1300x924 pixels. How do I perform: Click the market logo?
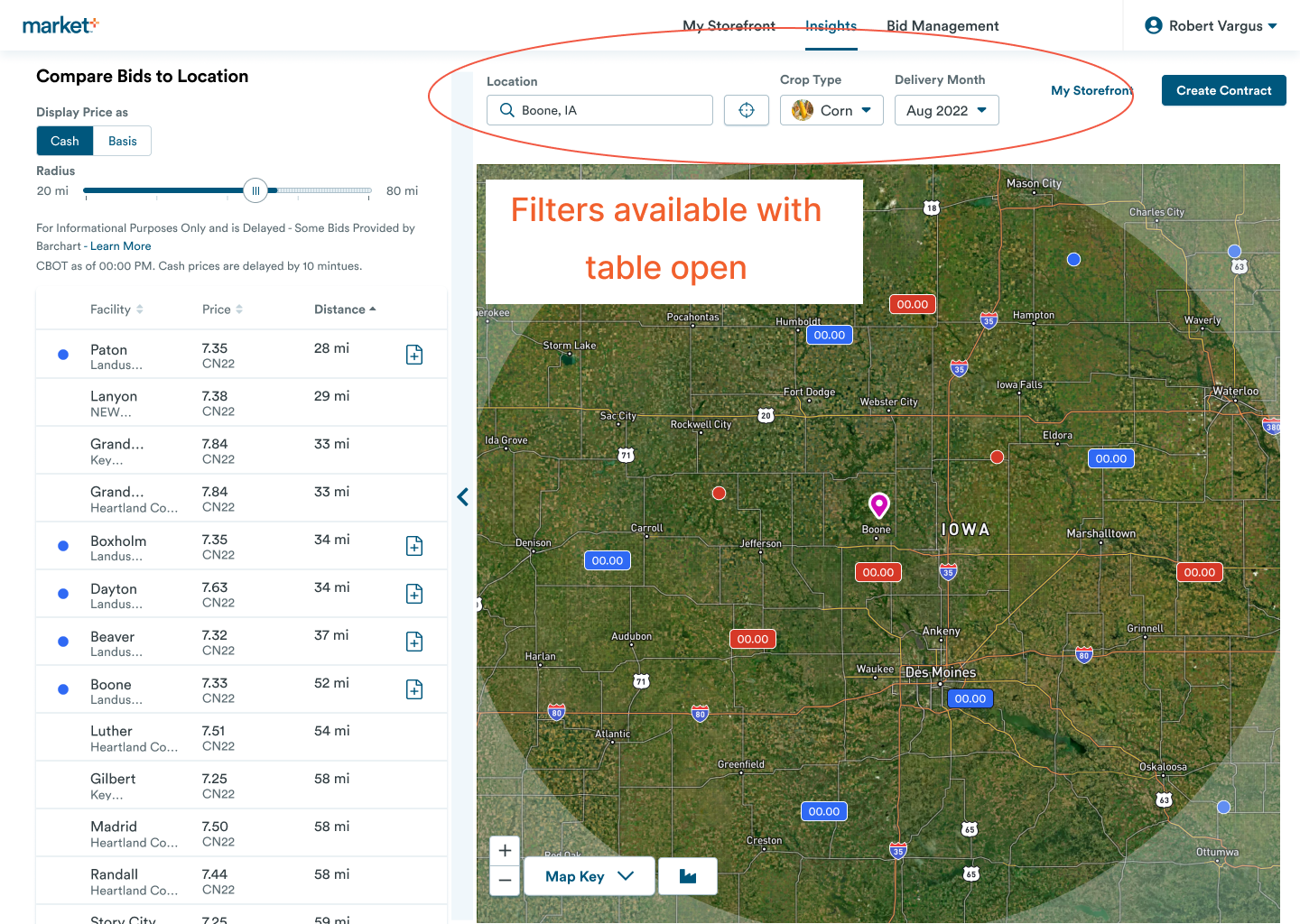(x=60, y=25)
